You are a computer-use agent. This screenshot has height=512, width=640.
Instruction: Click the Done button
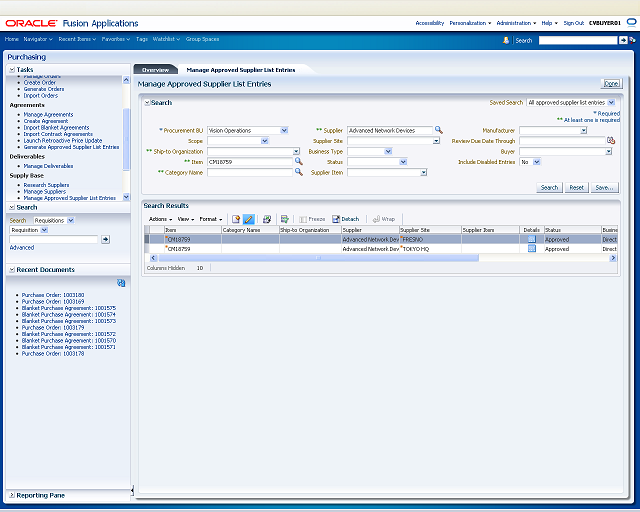click(x=611, y=83)
